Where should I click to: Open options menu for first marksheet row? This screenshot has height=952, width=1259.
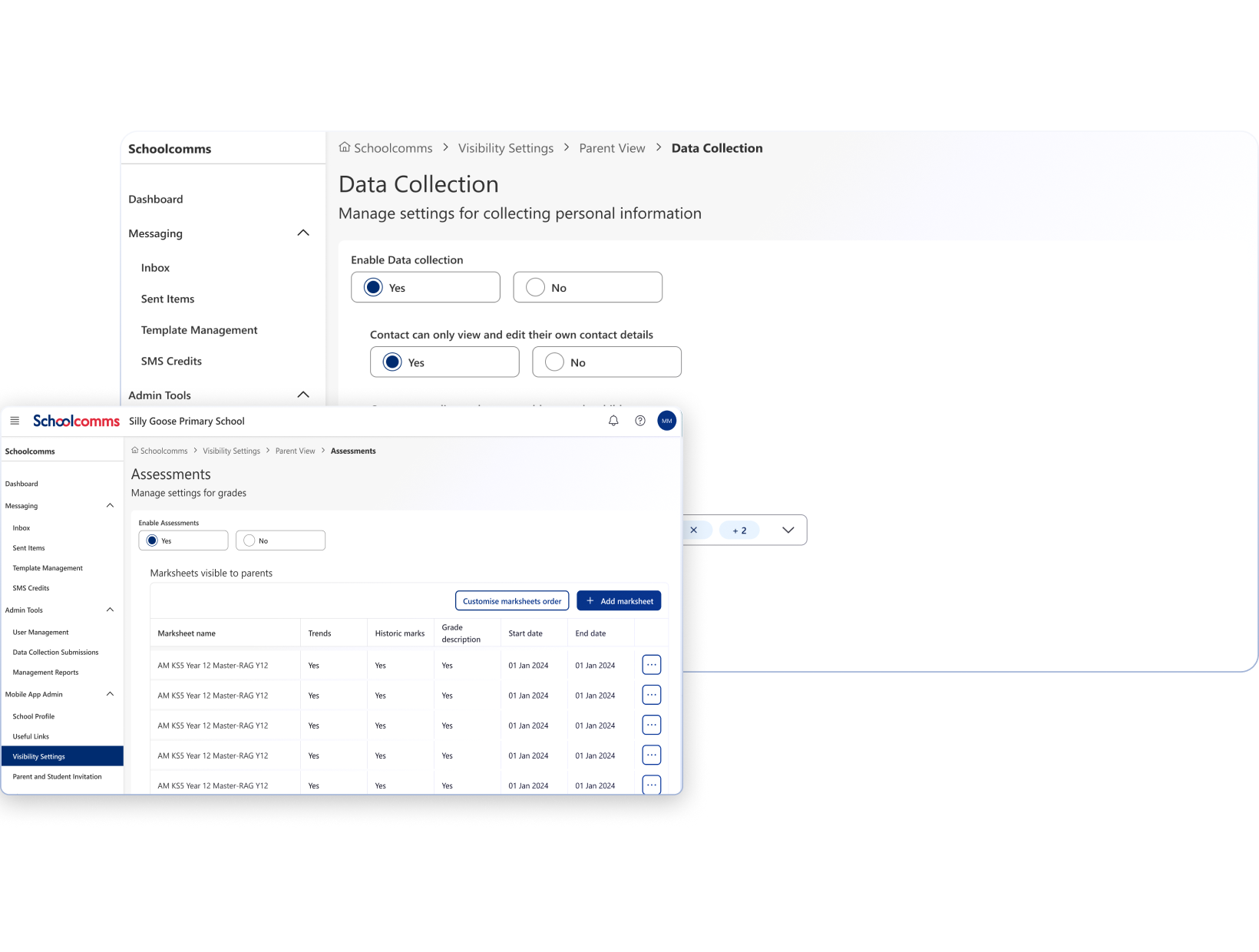coord(651,665)
